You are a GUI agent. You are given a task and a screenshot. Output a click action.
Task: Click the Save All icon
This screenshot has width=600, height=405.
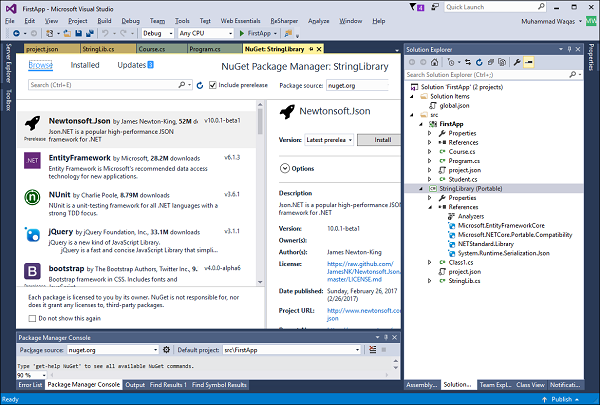[90, 34]
